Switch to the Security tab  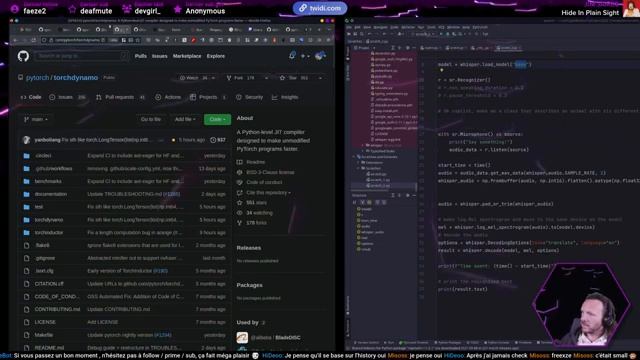click(249, 97)
